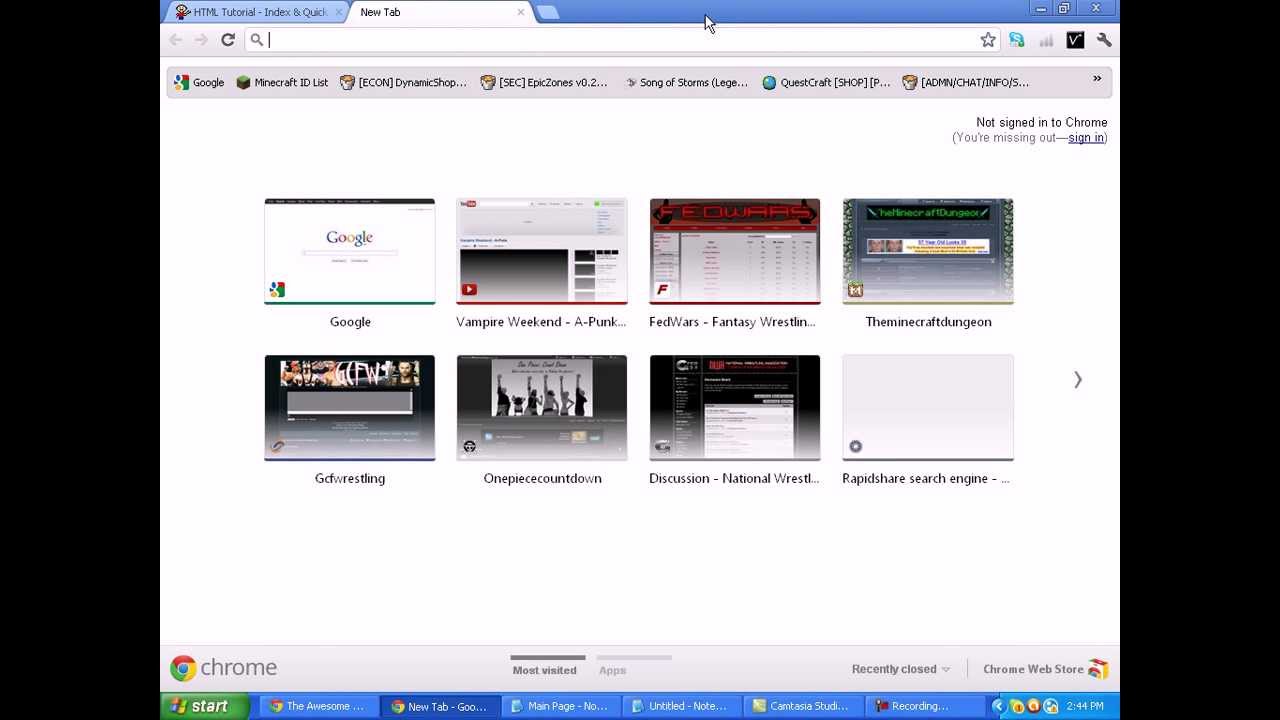The image size is (1280, 720).
Task: Open the Chrome Web Store link
Action: pos(1045,669)
